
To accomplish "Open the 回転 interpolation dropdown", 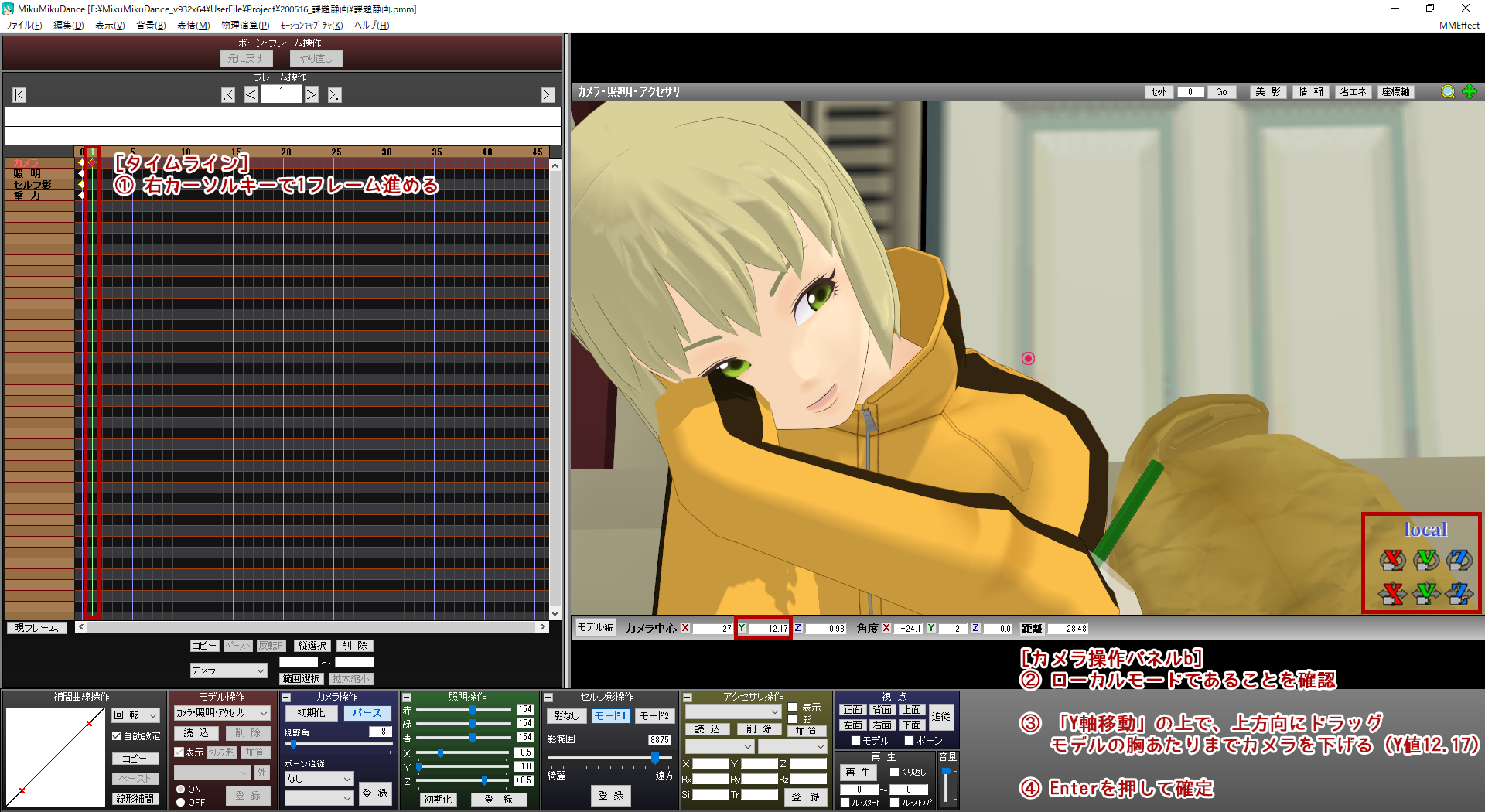I will (x=136, y=715).
